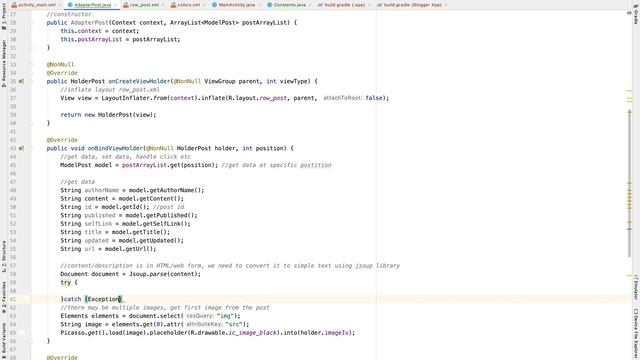Image resolution: width=640 pixels, height=360 pixels.
Task: Open the Device File Explorer panel
Action: point(636,334)
